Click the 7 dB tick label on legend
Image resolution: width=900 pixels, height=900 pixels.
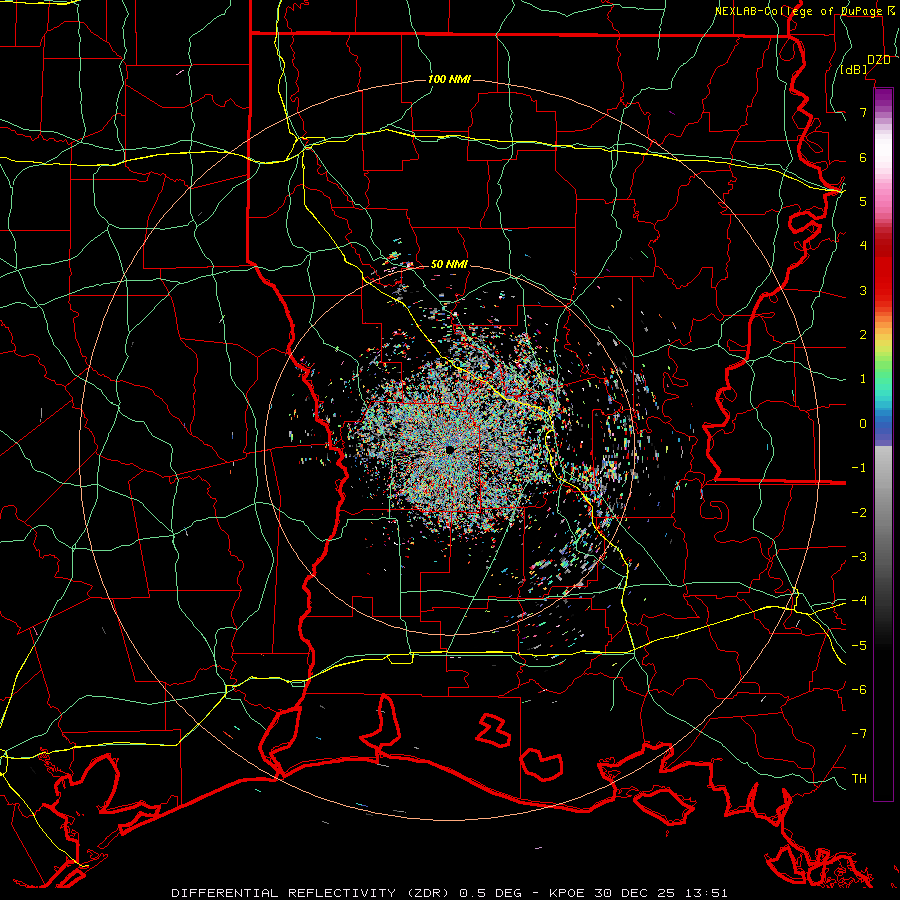[863, 112]
